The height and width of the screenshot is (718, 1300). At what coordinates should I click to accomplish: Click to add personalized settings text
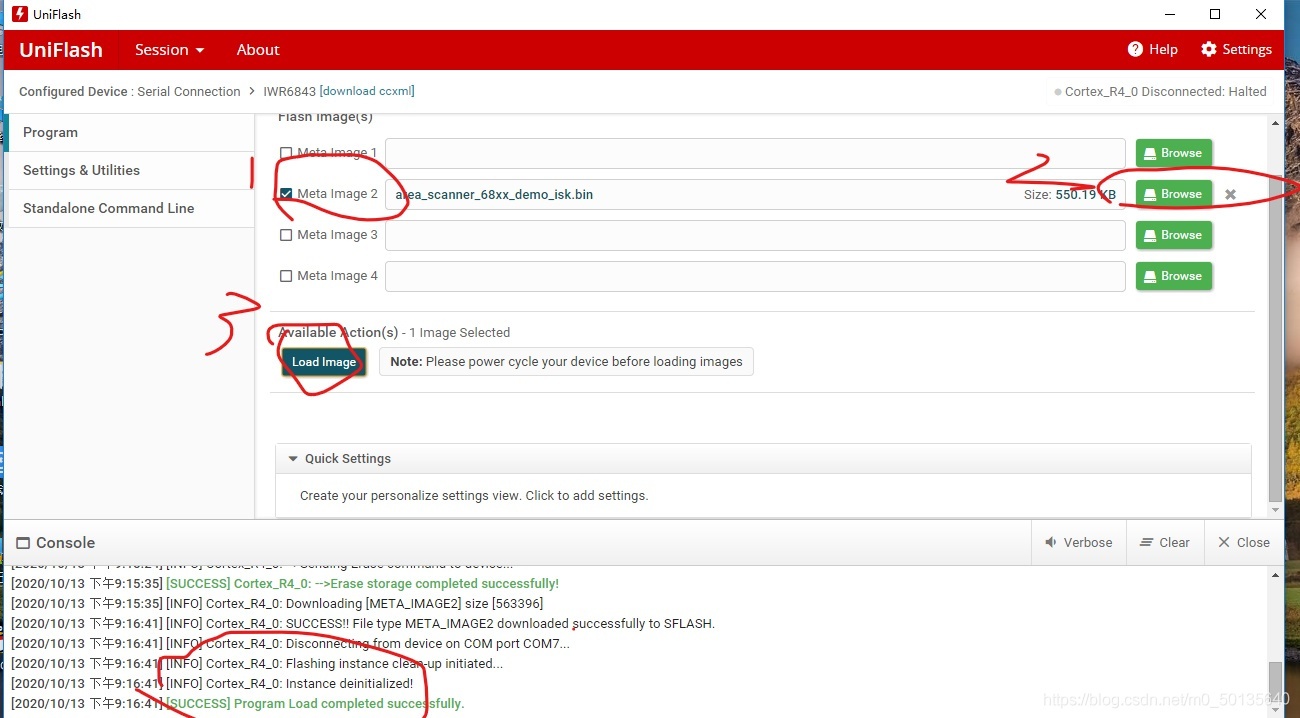(474, 495)
